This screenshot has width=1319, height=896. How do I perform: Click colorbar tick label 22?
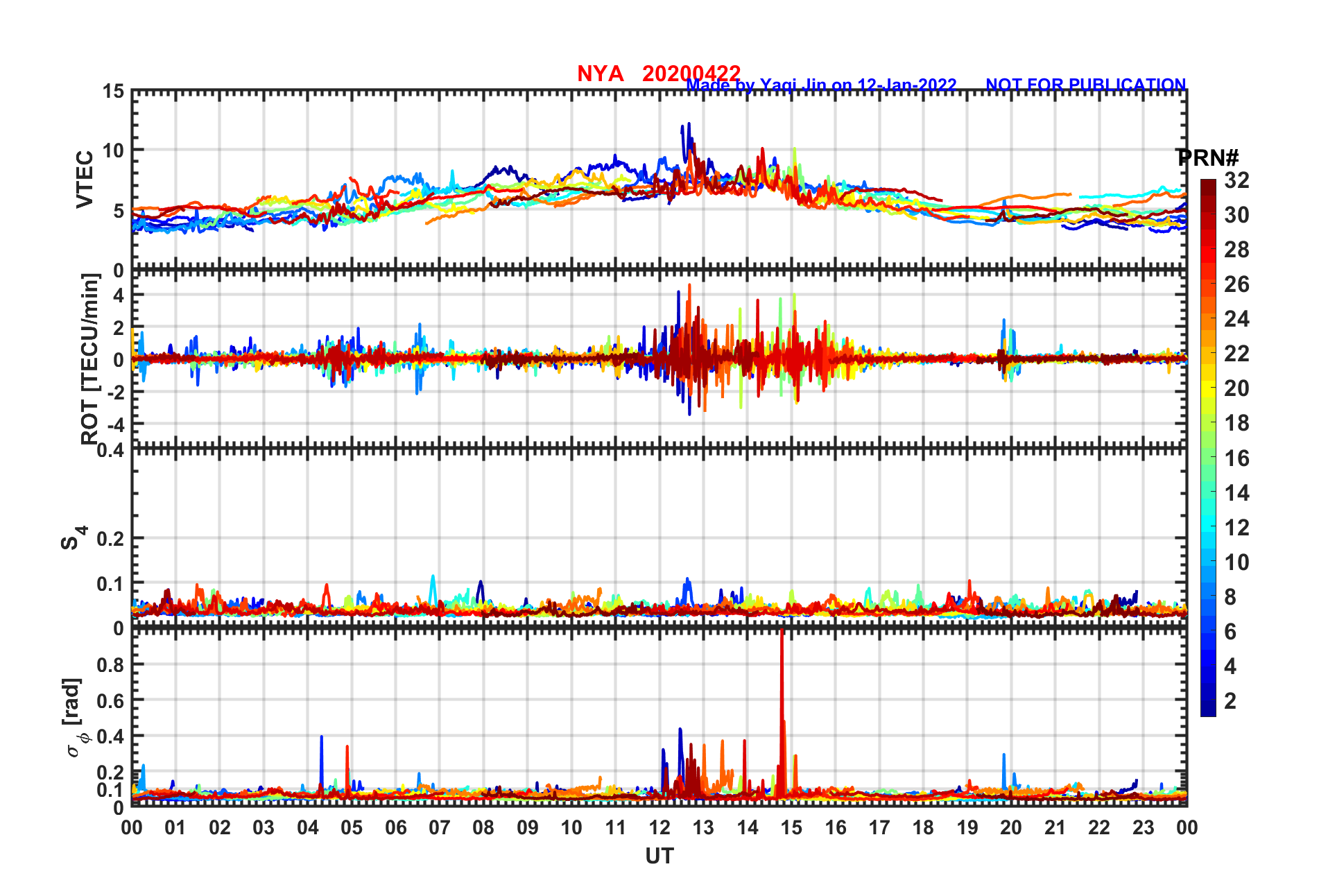(1237, 354)
